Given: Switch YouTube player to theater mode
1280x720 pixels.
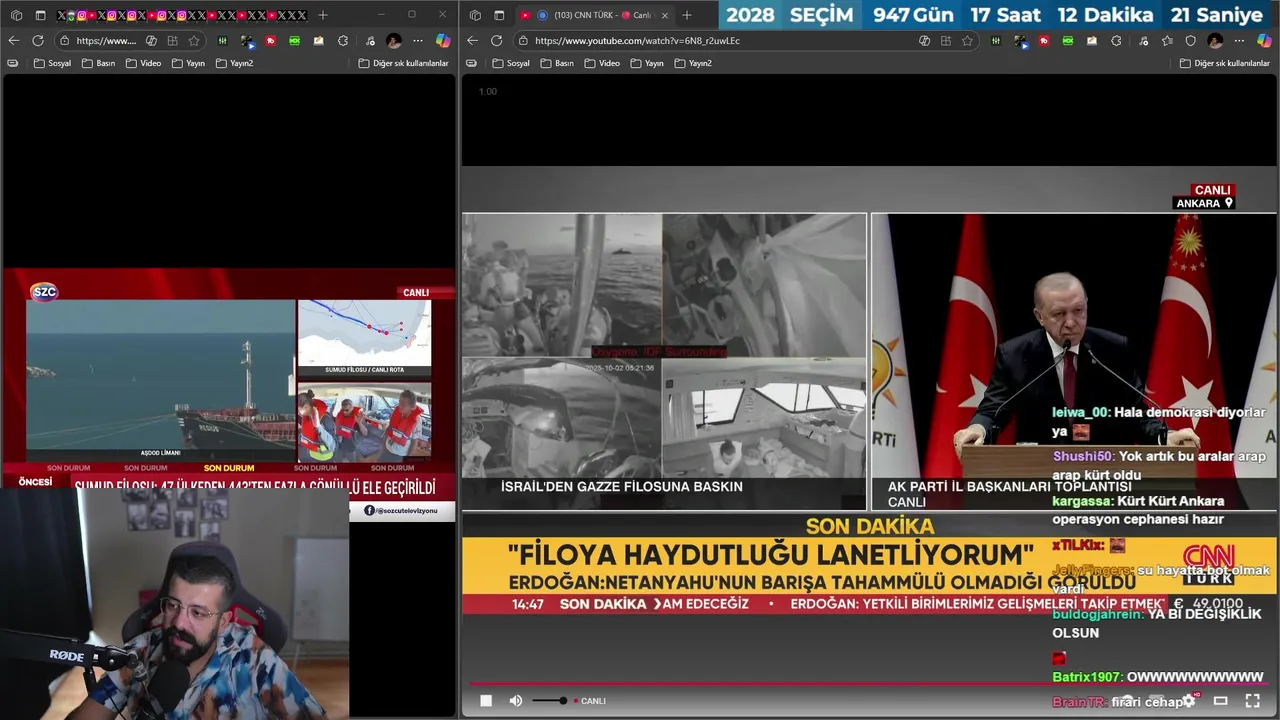Looking at the screenshot, I should [x=1220, y=701].
